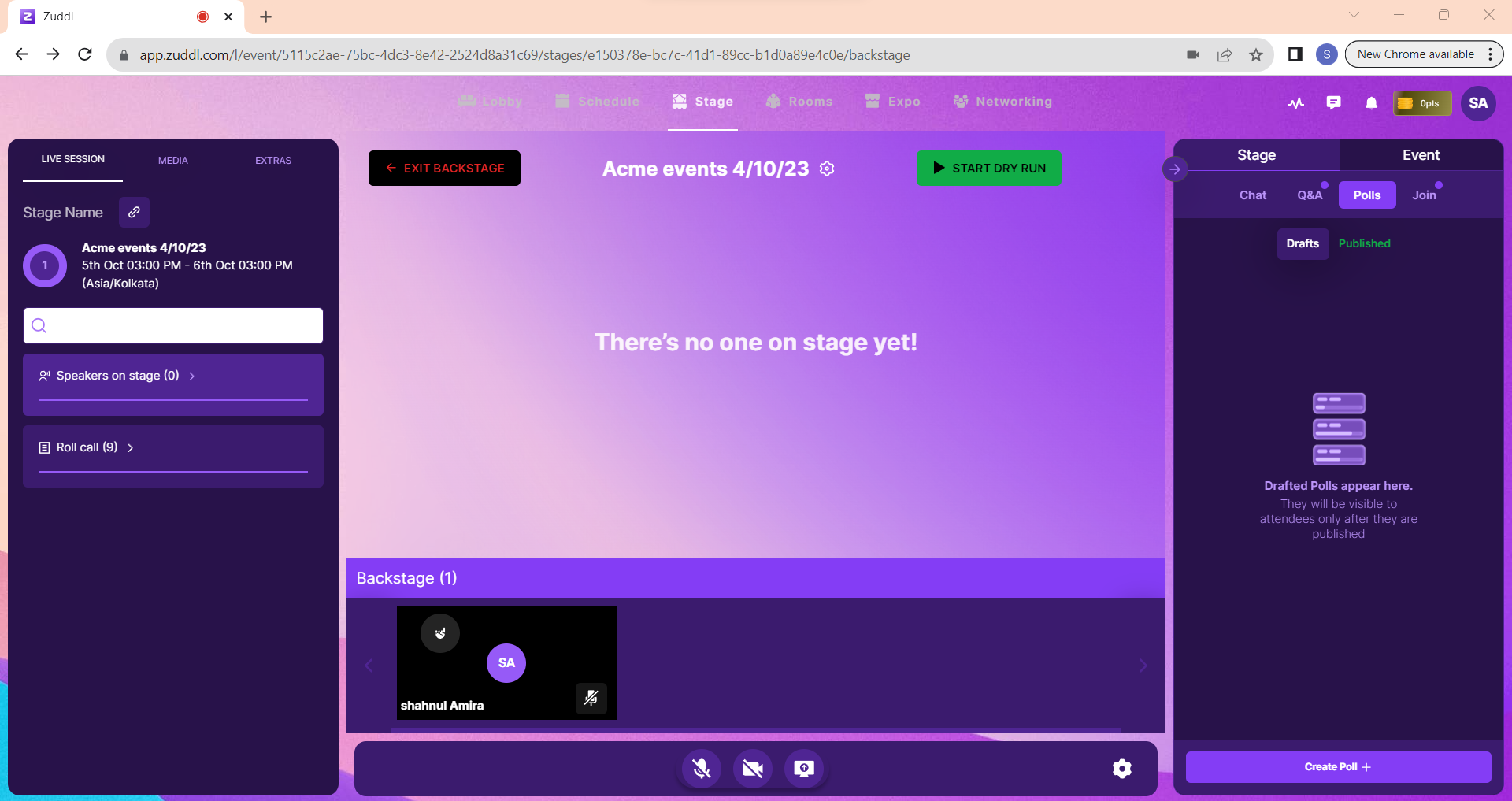Show previous backstage participants with left arrow
The image size is (1512, 801).
(369, 666)
